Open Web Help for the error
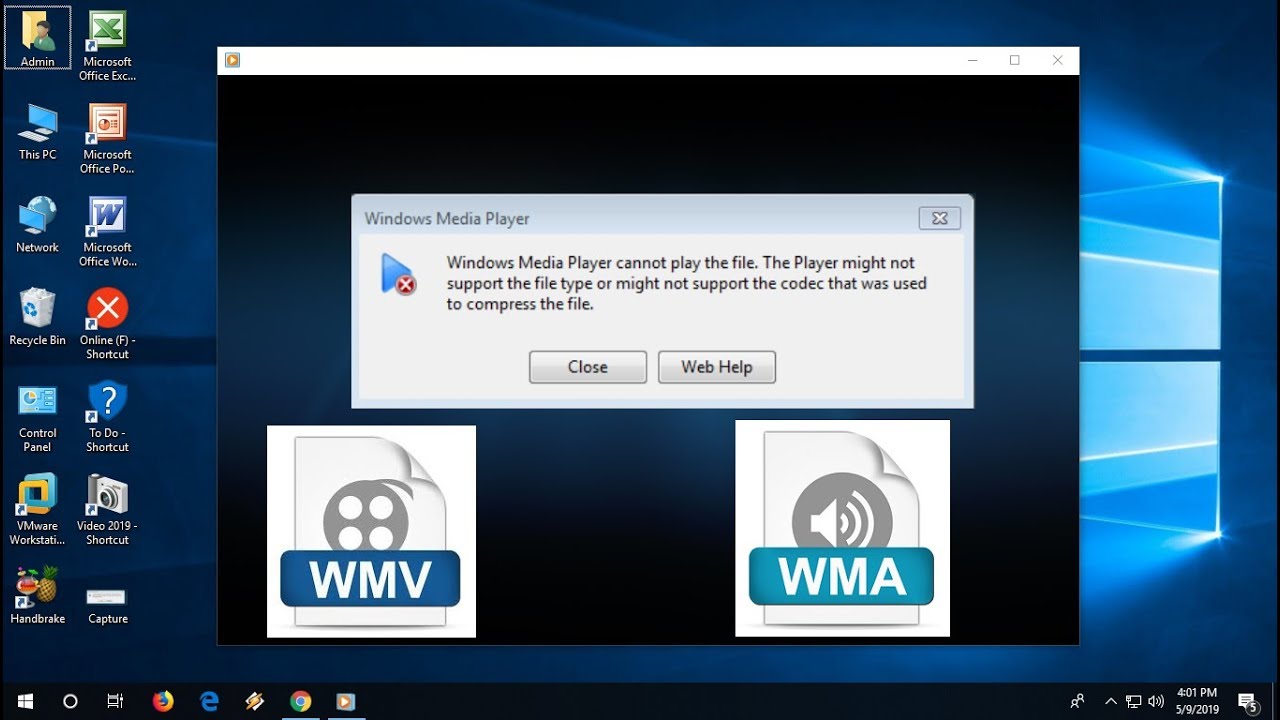Screen dimensions: 1280x720 (717, 367)
